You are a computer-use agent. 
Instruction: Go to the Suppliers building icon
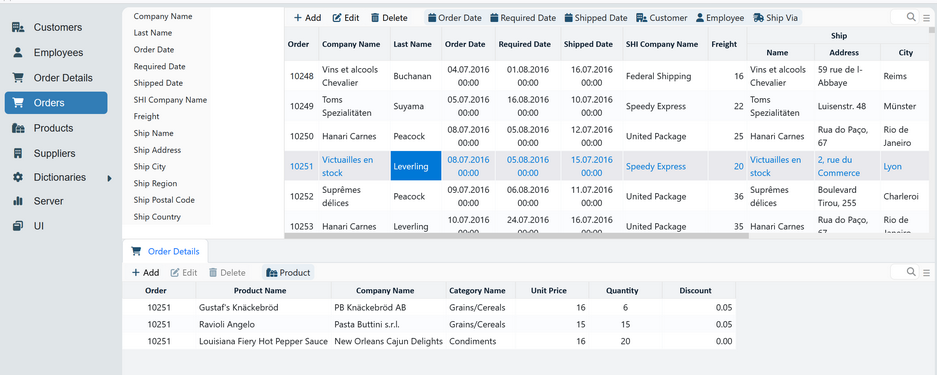(18, 153)
